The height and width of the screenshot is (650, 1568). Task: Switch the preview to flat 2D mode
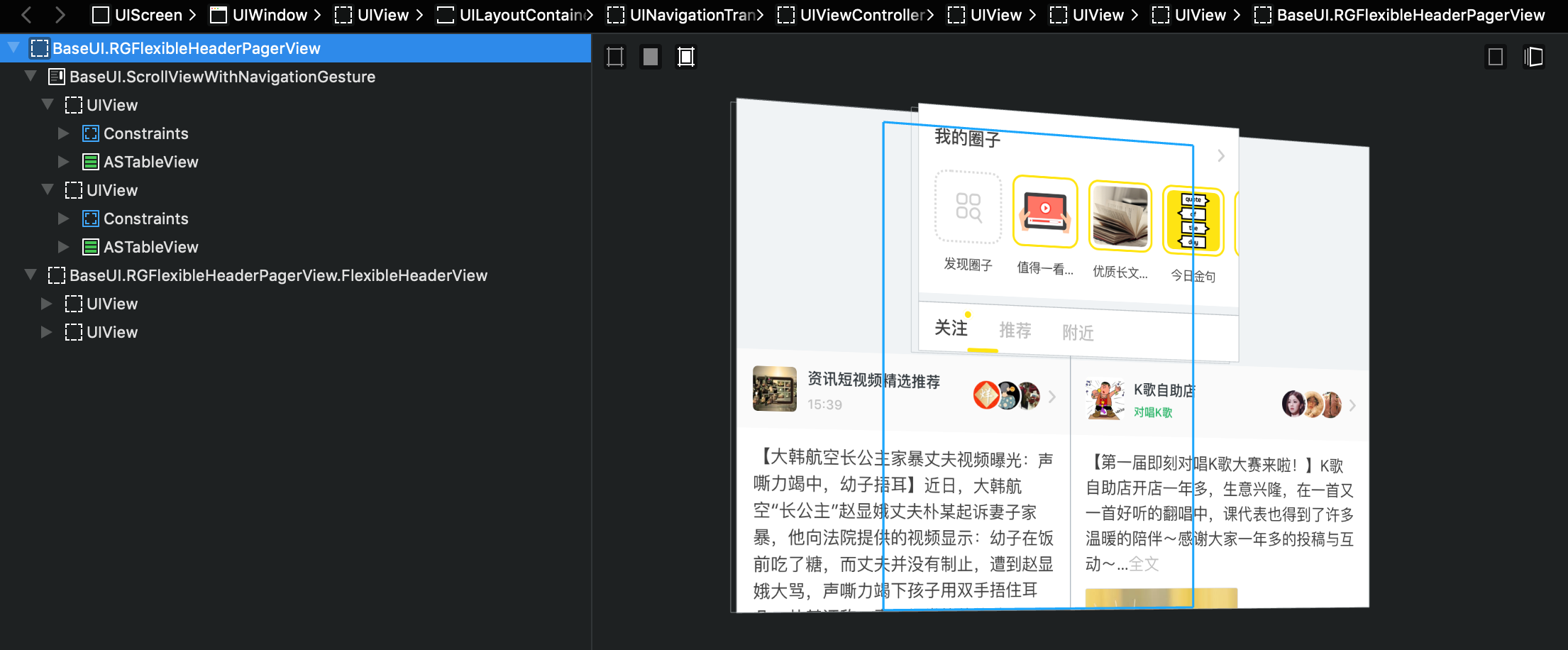[x=1496, y=57]
